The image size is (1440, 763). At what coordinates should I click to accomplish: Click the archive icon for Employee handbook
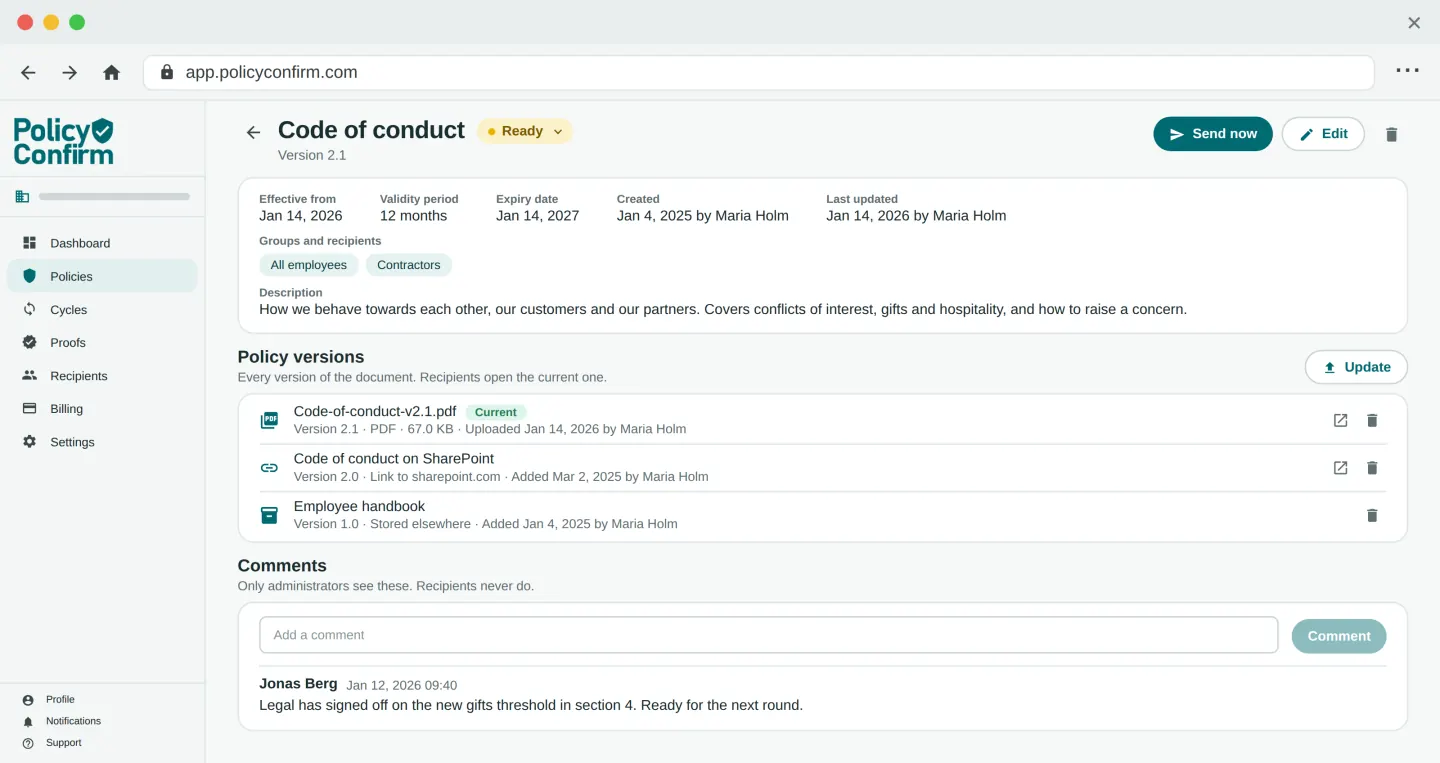point(269,515)
